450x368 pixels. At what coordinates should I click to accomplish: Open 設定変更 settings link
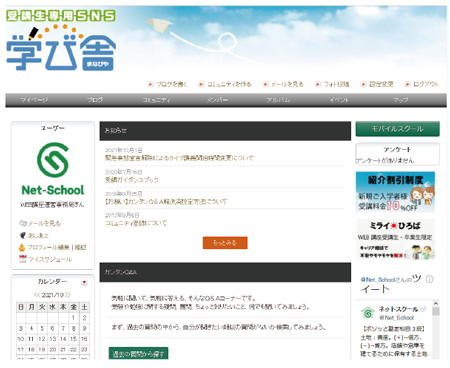tap(381, 84)
